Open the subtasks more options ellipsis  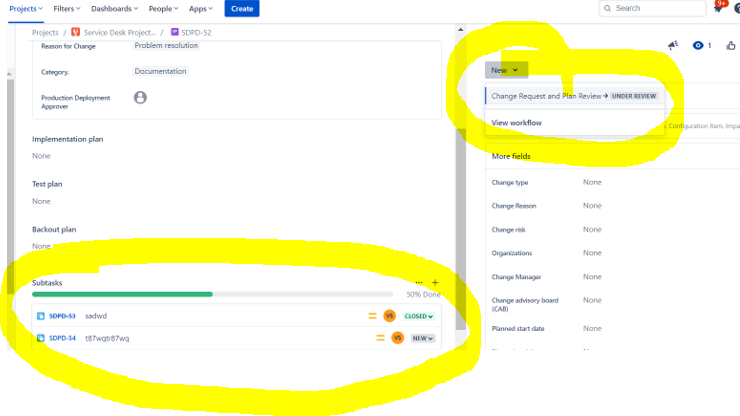pyautogui.click(x=419, y=282)
